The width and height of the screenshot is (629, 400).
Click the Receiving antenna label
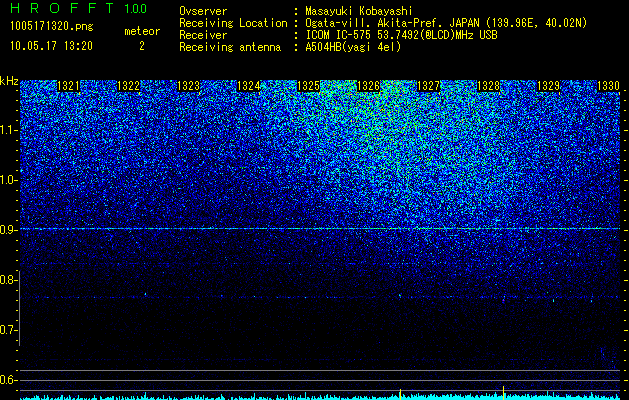pos(230,47)
